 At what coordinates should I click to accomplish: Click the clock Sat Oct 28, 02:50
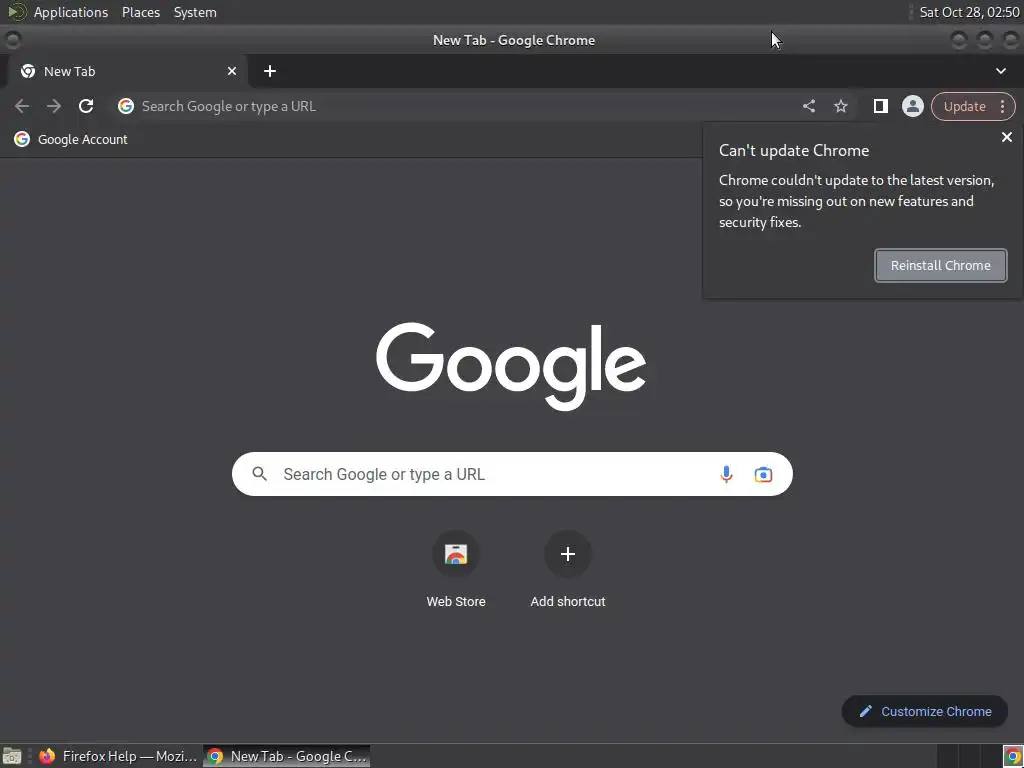969,12
